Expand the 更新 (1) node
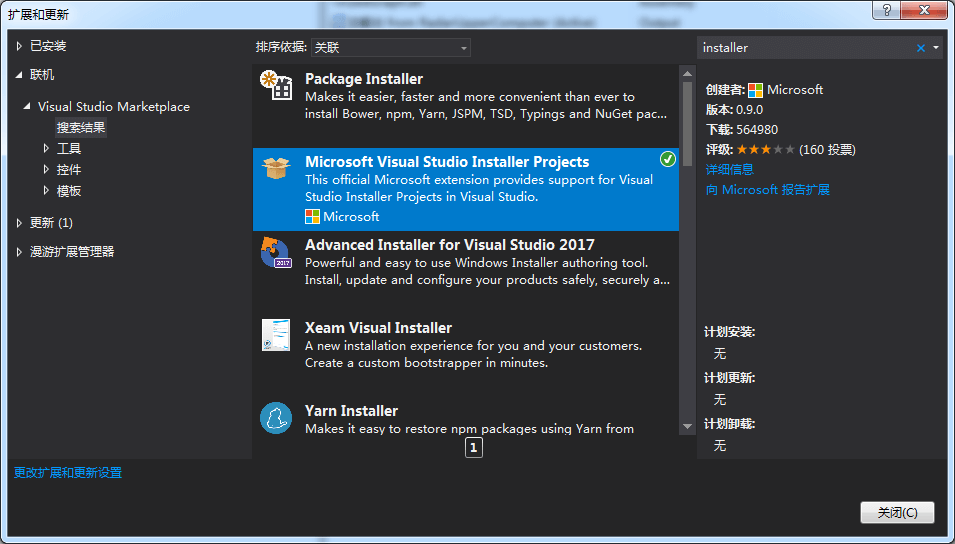The height and width of the screenshot is (544, 955). click(19, 223)
